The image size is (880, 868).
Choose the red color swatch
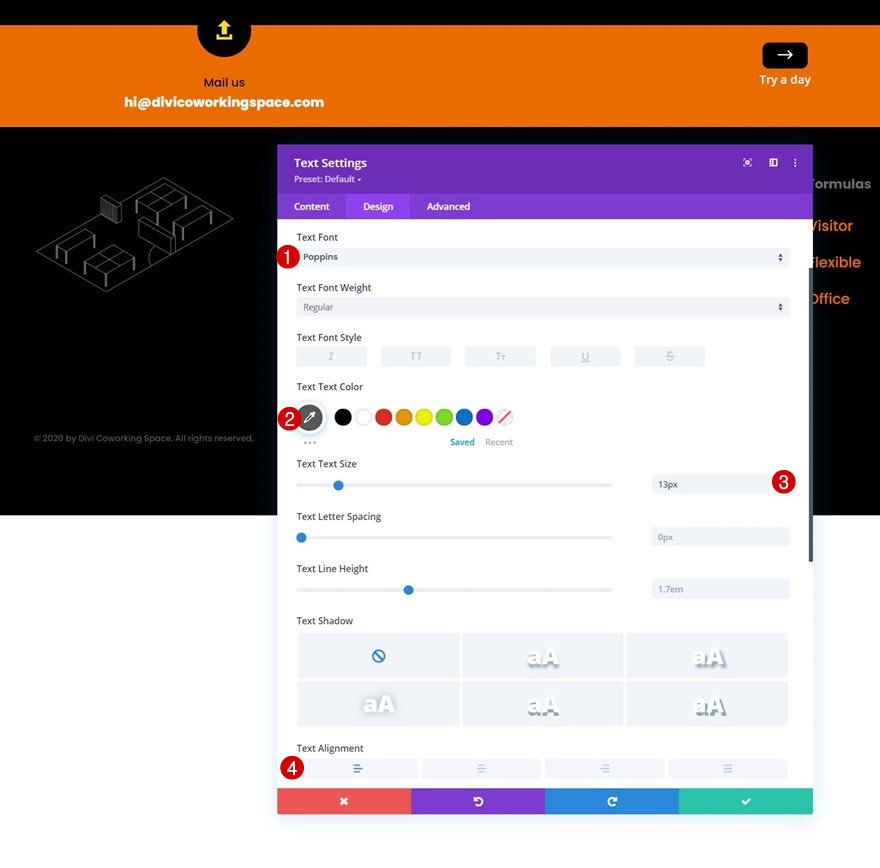(383, 417)
